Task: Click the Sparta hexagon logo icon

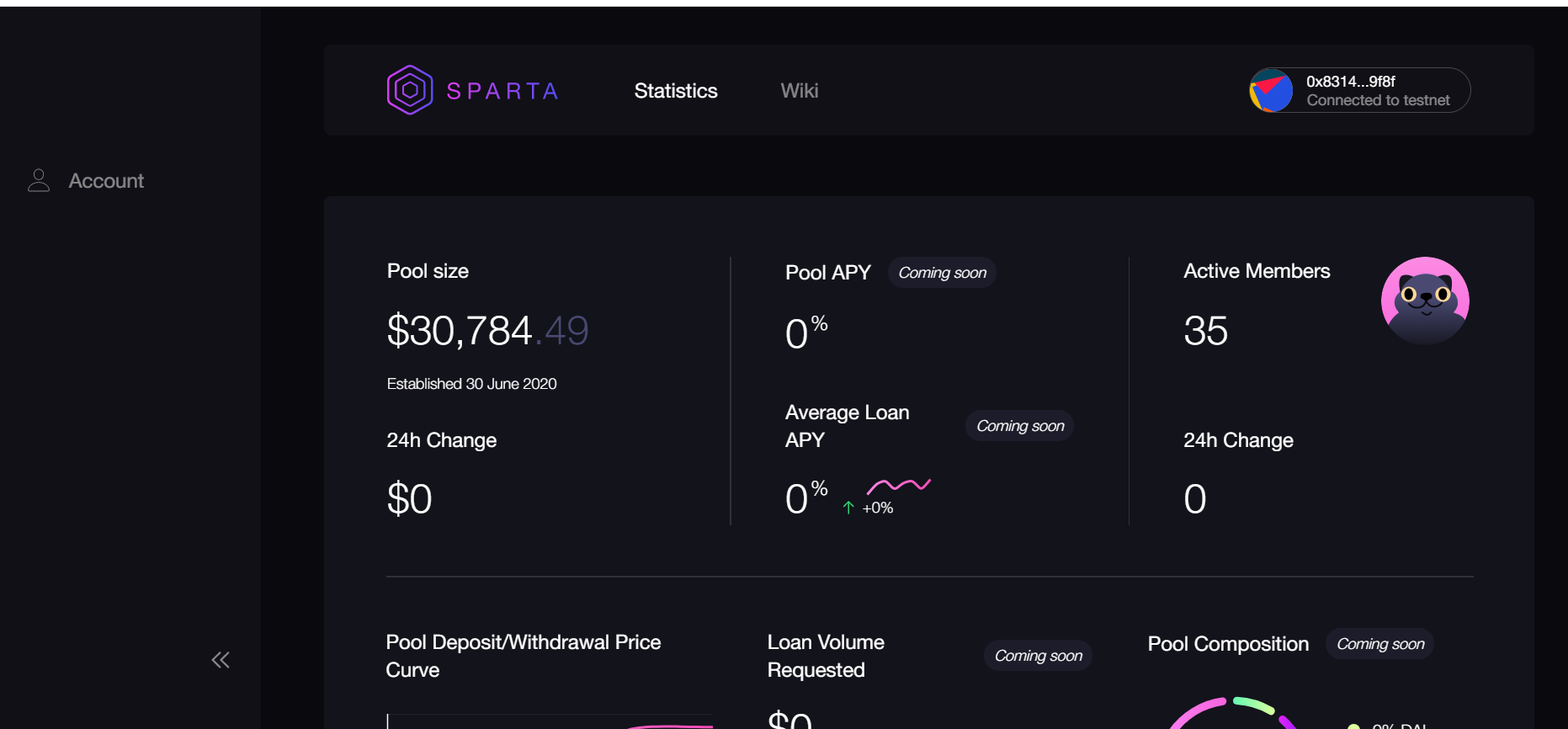Action: tap(410, 90)
